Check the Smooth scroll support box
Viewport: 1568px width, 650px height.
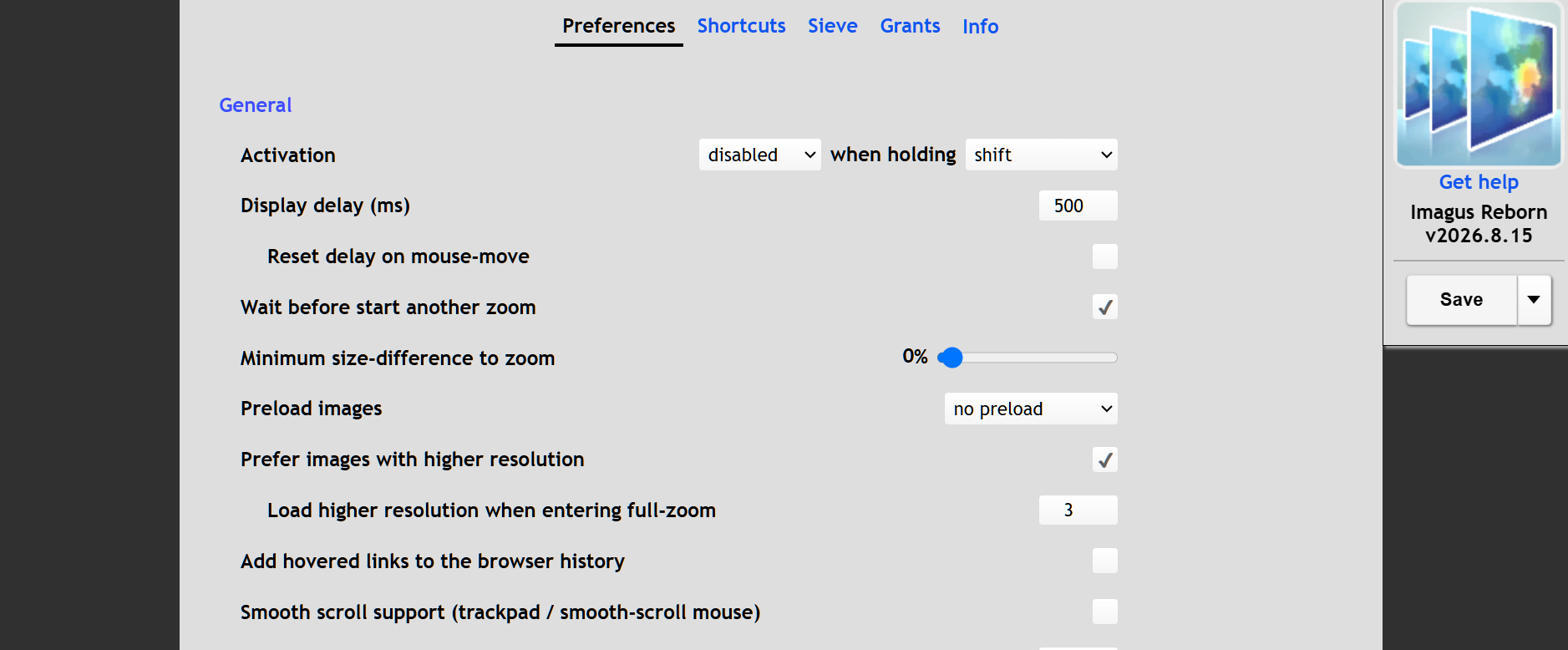pos(1104,612)
